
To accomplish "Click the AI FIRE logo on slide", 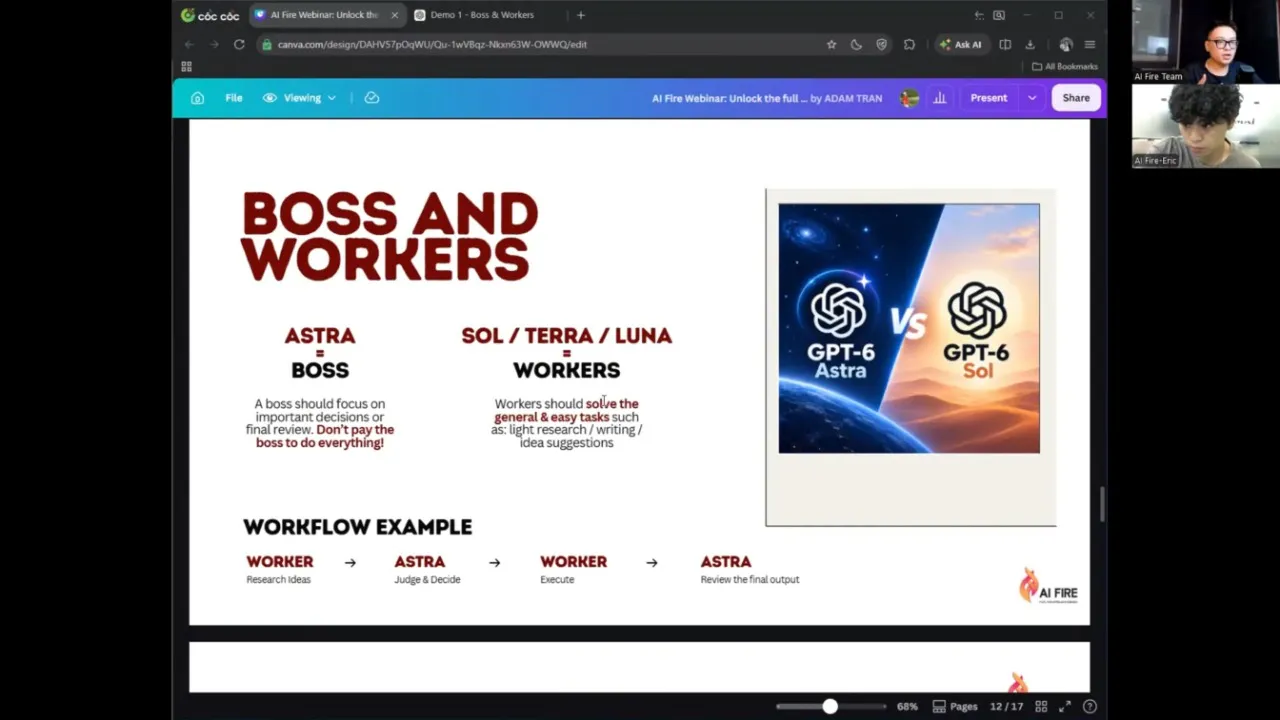I will point(1048,585).
